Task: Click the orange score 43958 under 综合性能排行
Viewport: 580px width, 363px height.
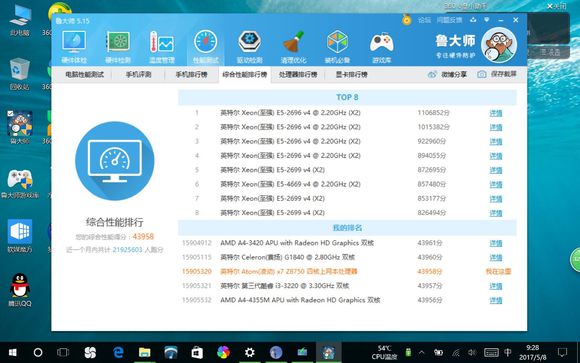Action: [143, 236]
